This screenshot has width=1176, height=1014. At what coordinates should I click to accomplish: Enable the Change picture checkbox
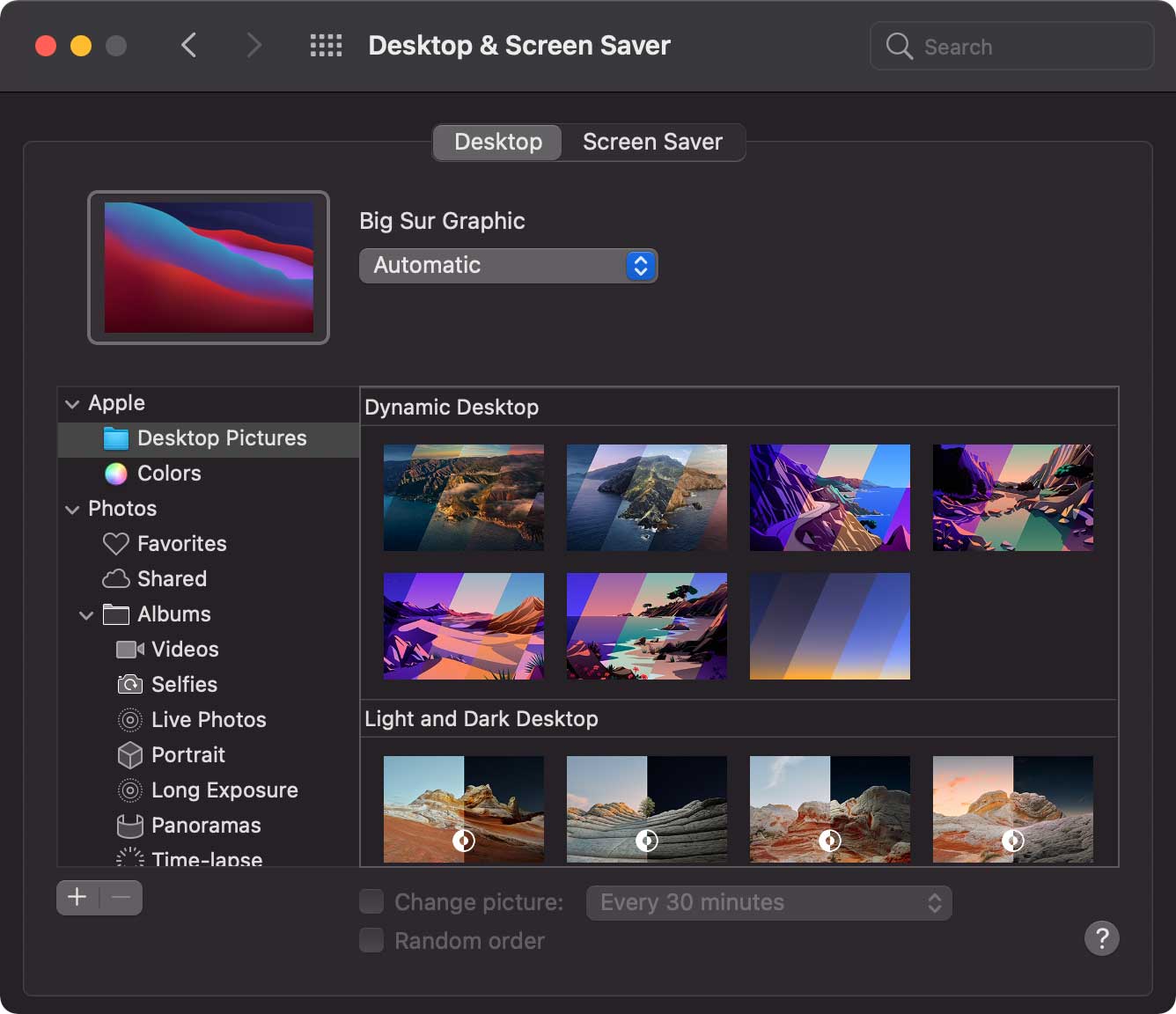click(x=371, y=902)
